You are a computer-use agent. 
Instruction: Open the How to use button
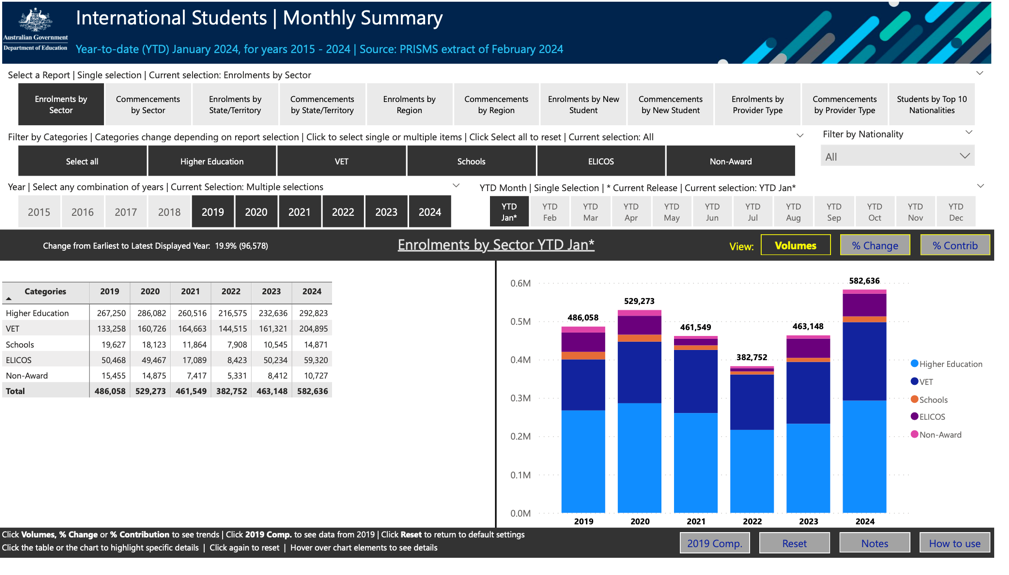pos(954,543)
